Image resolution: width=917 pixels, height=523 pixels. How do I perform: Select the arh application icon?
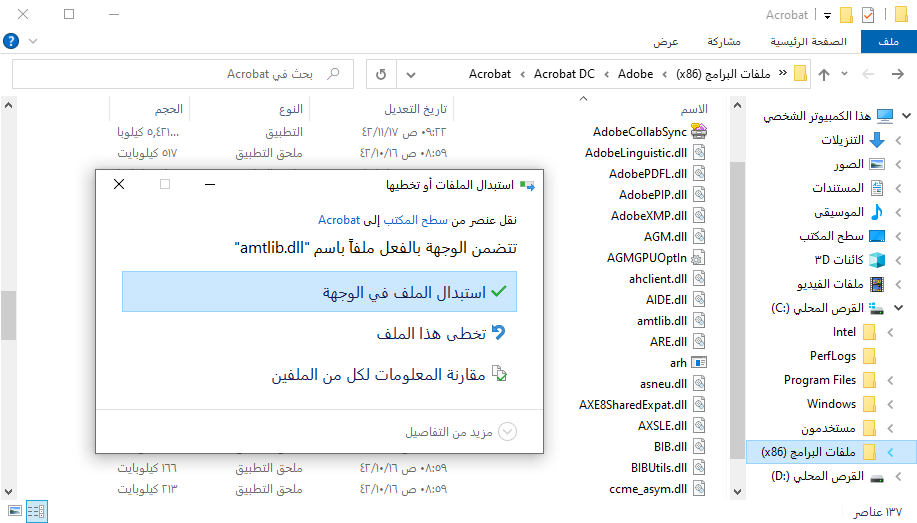tap(699, 363)
